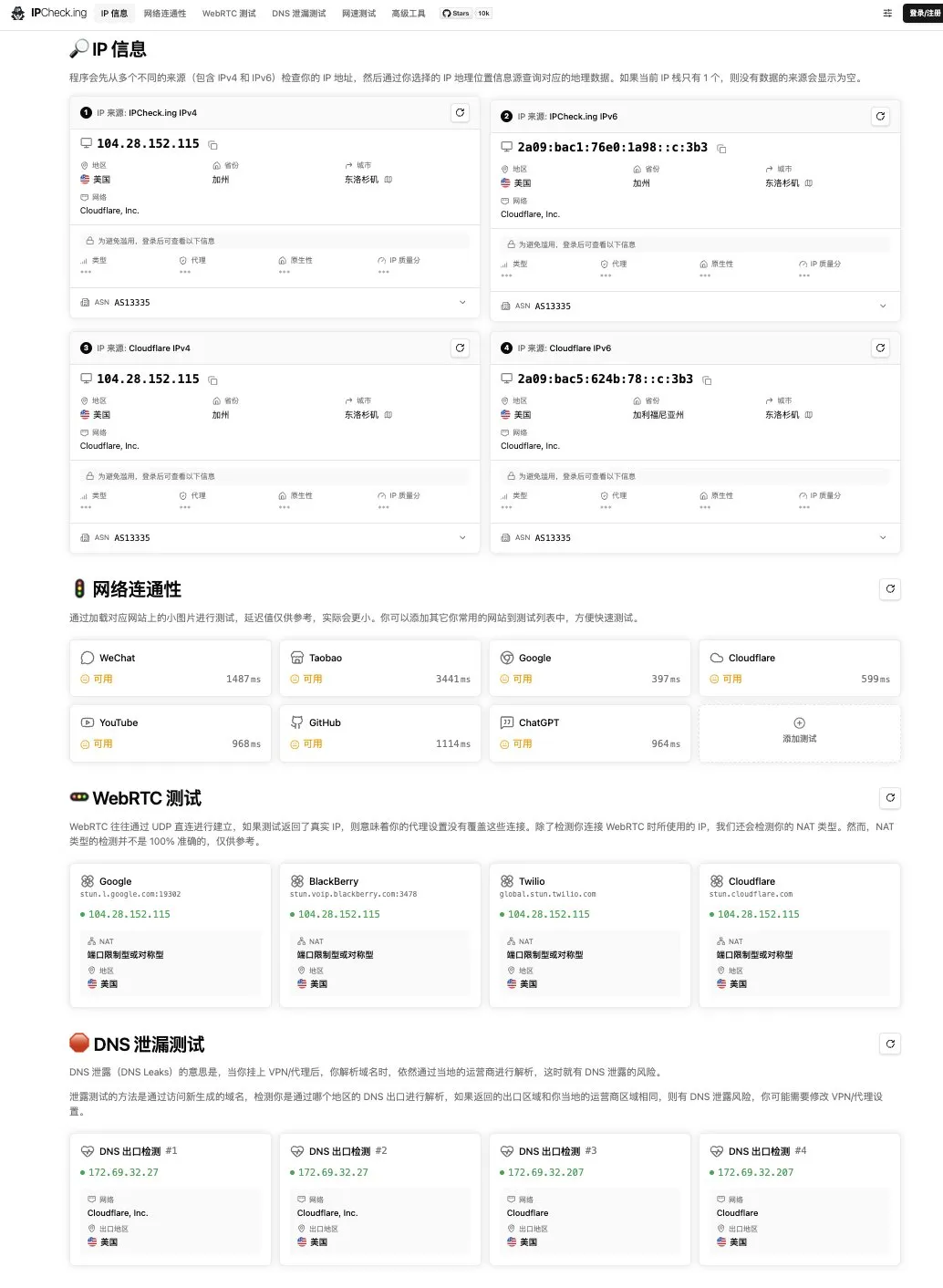
Task: Click the IP 信息 section heading
Action: (108, 49)
